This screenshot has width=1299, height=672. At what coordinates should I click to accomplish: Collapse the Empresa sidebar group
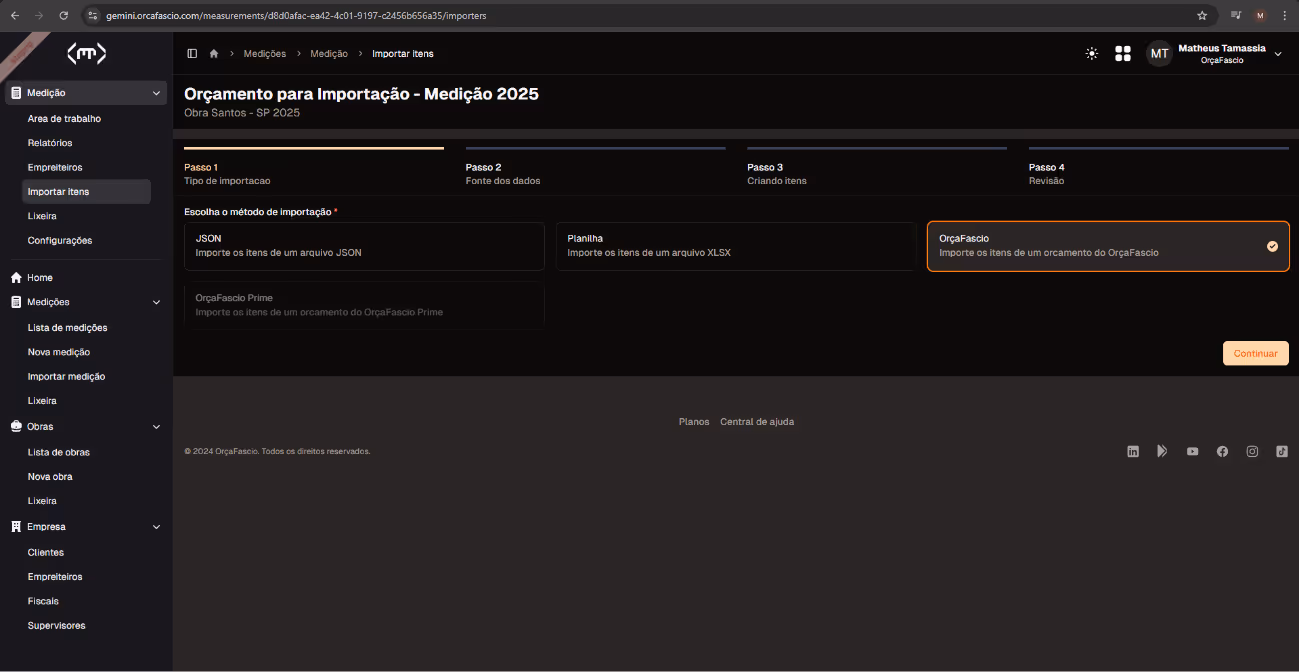pos(156,527)
